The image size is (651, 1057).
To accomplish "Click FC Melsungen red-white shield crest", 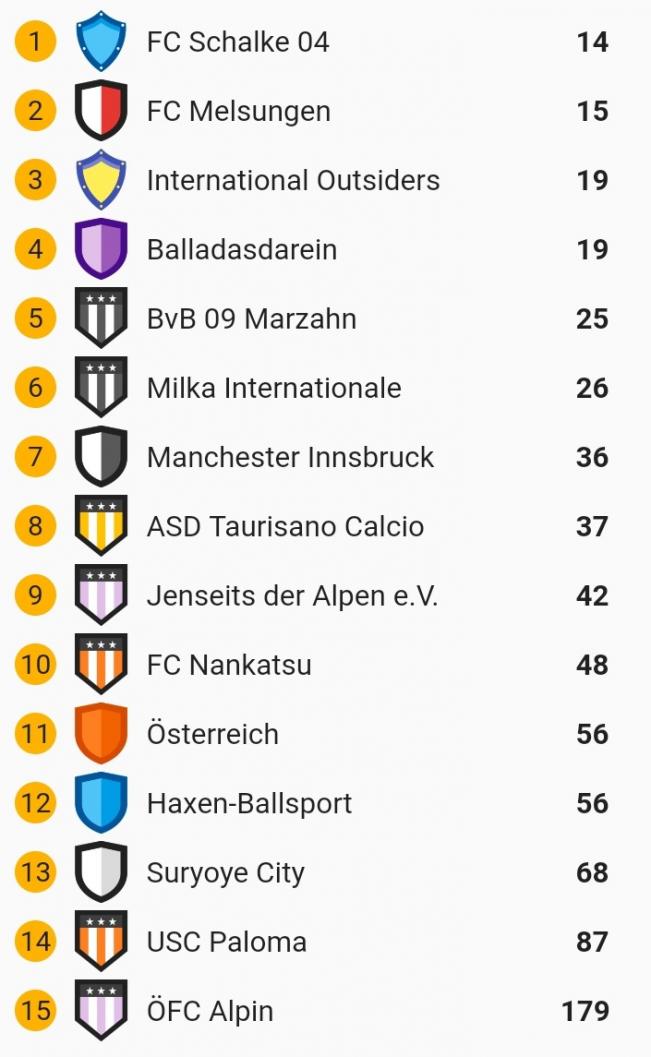I will click(101, 110).
